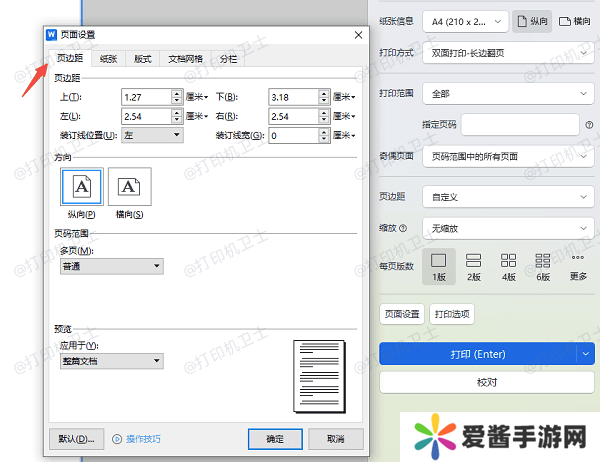Select portrait orientation icon in dialog
This screenshot has height=462, width=600.
[x=82, y=187]
